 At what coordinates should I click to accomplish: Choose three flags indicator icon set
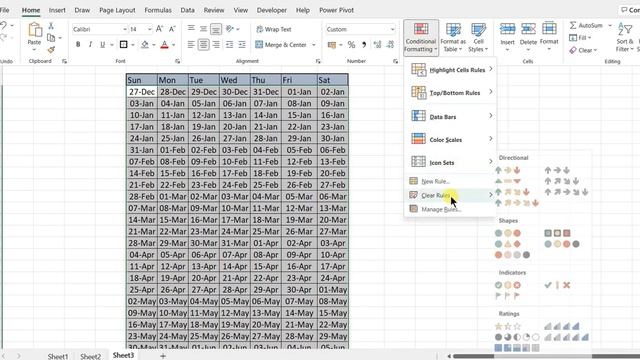[507, 296]
